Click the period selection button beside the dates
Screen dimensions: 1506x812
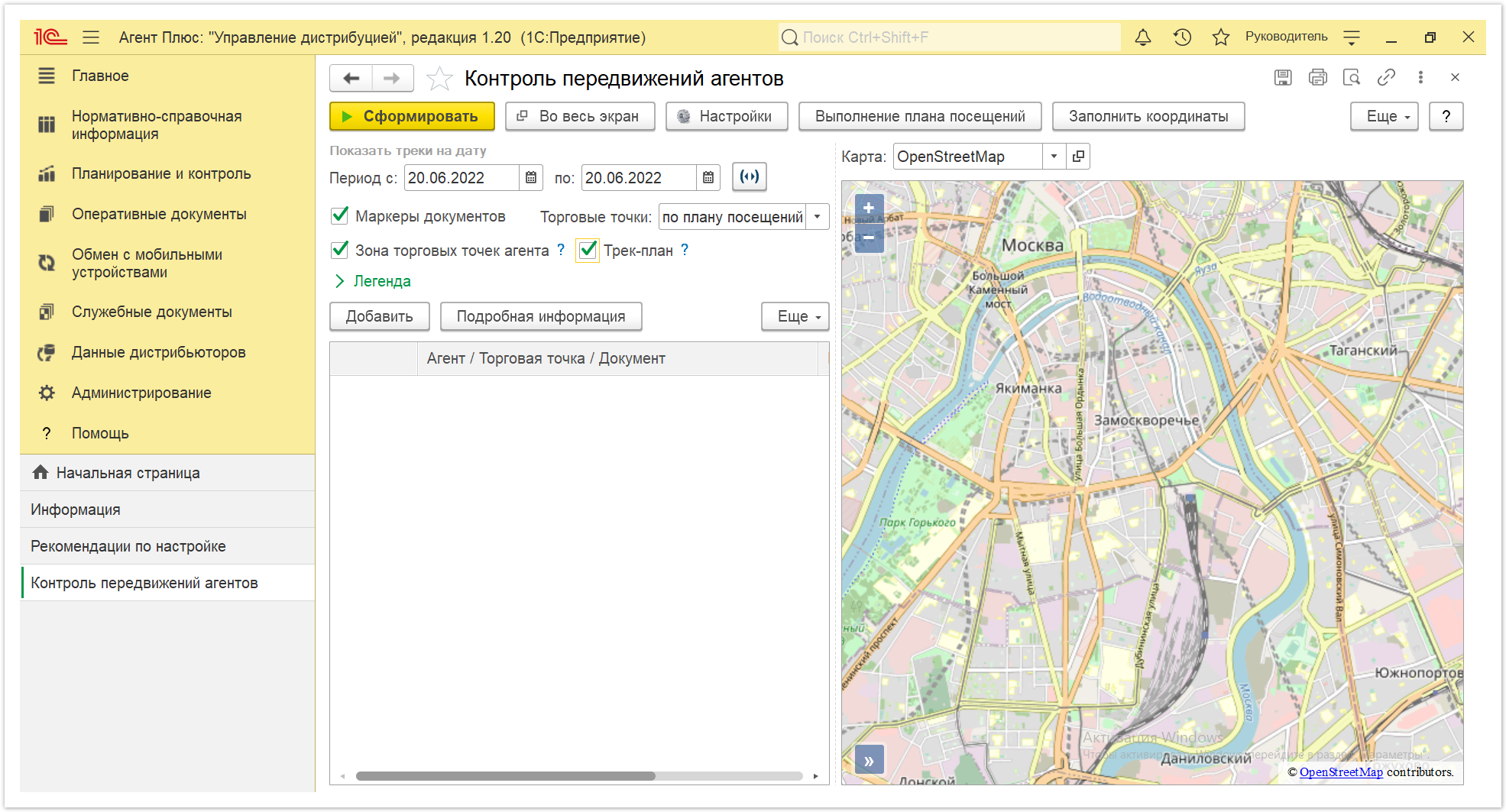[749, 177]
